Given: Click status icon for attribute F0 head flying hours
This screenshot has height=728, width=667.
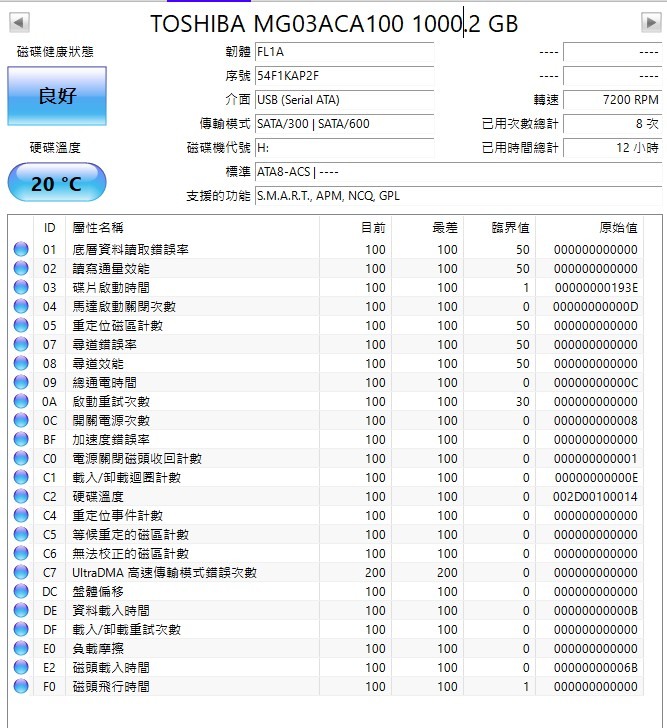Looking at the screenshot, I should [x=21, y=687].
